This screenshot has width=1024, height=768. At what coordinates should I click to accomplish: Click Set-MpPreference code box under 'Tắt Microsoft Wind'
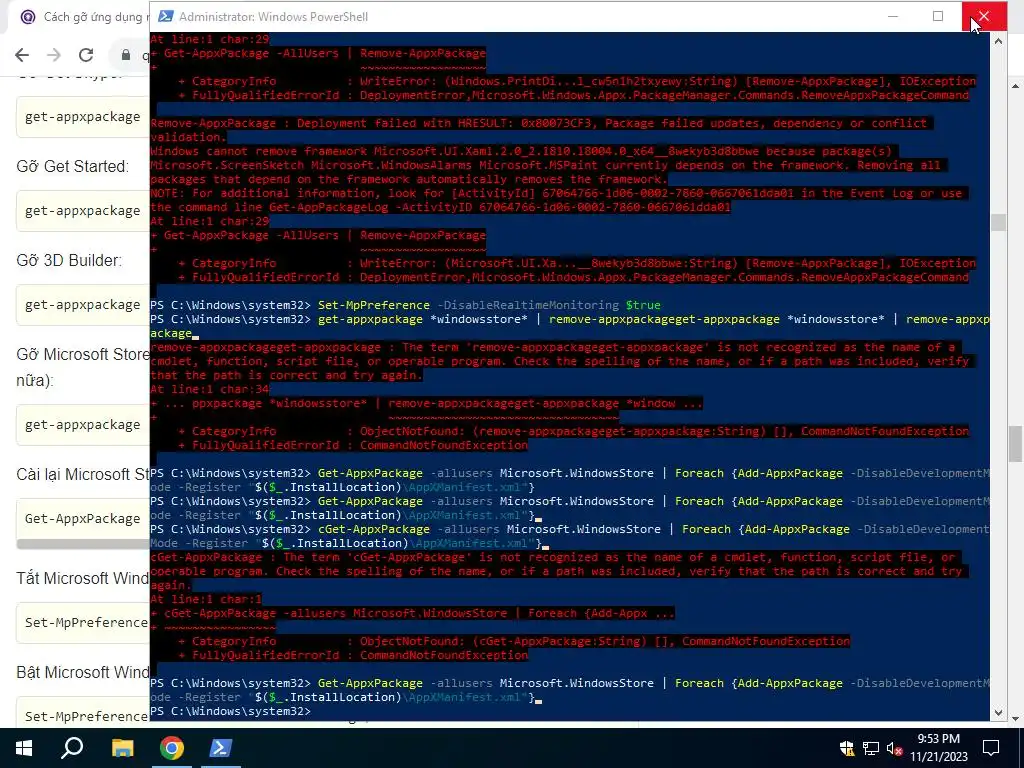tap(83, 623)
